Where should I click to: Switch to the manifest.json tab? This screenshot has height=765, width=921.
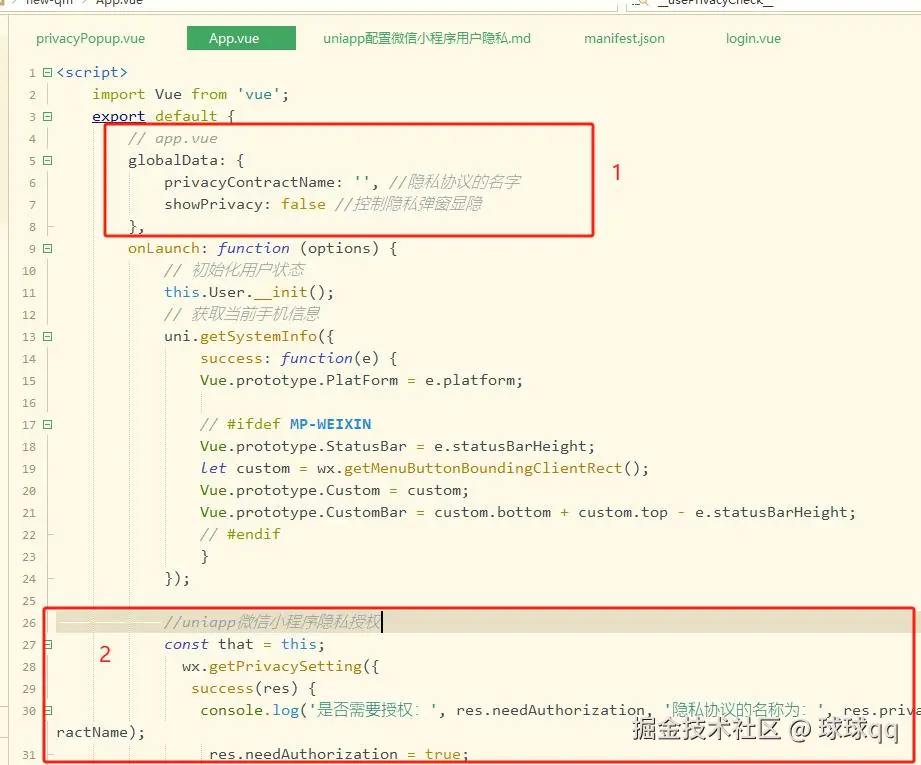pyautogui.click(x=624, y=39)
